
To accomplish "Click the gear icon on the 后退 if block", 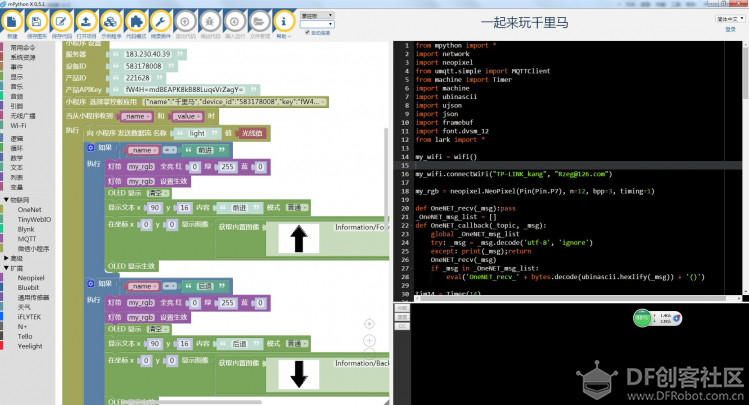I will click(91, 284).
